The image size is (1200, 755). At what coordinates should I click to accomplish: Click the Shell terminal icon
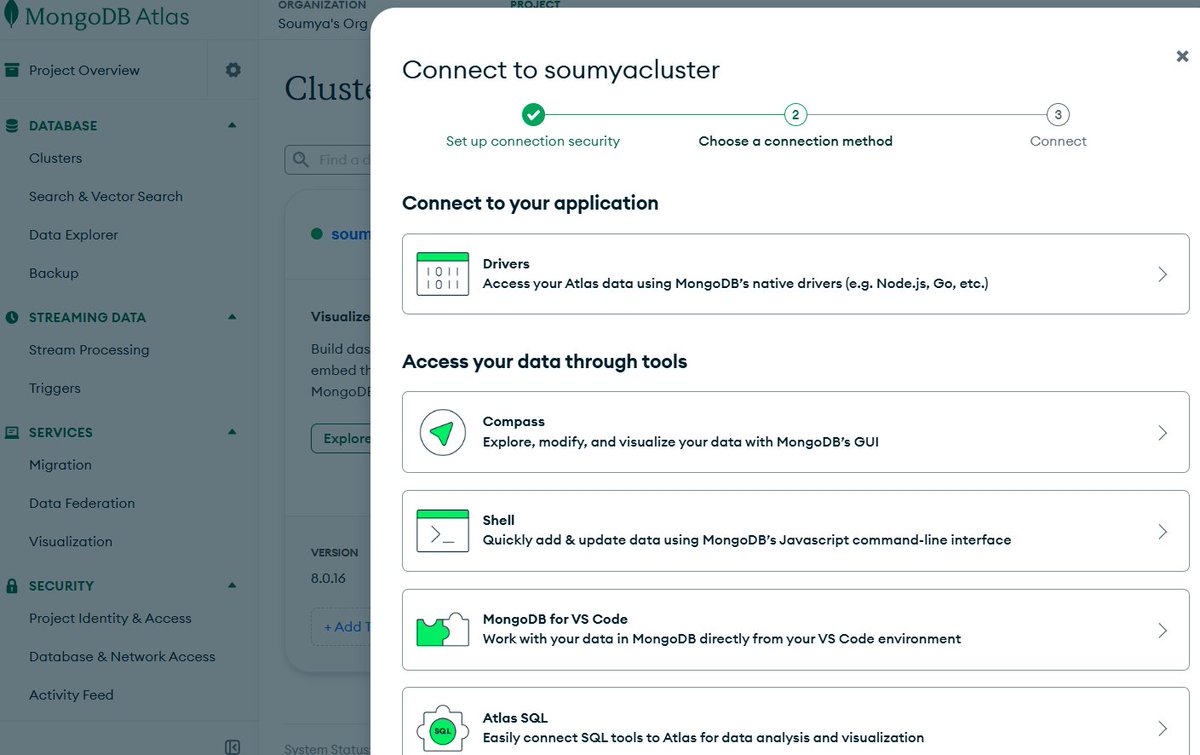443,531
